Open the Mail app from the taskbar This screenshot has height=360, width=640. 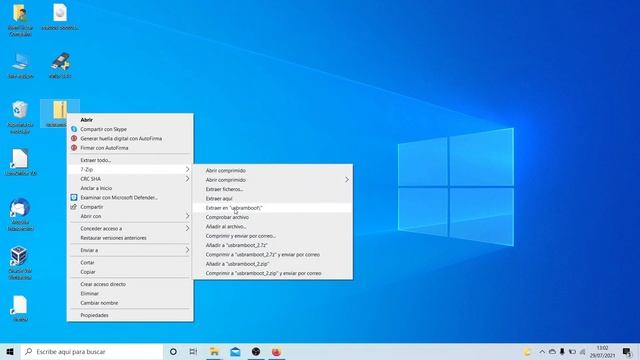[x=235, y=351]
